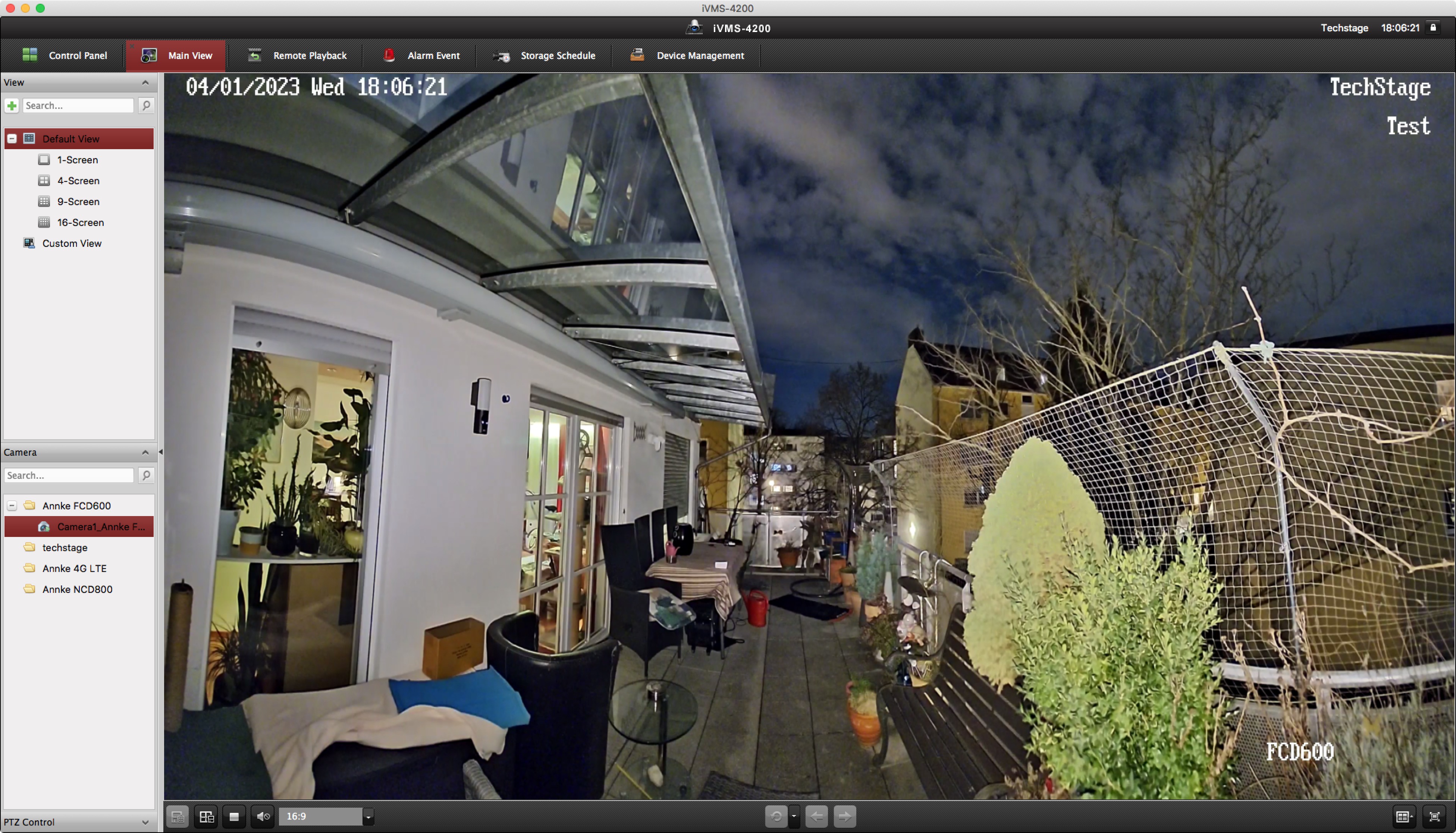The width and height of the screenshot is (1456, 833).
Task: Hide the sidebar with the collapse handle arrow
Action: tap(160, 452)
